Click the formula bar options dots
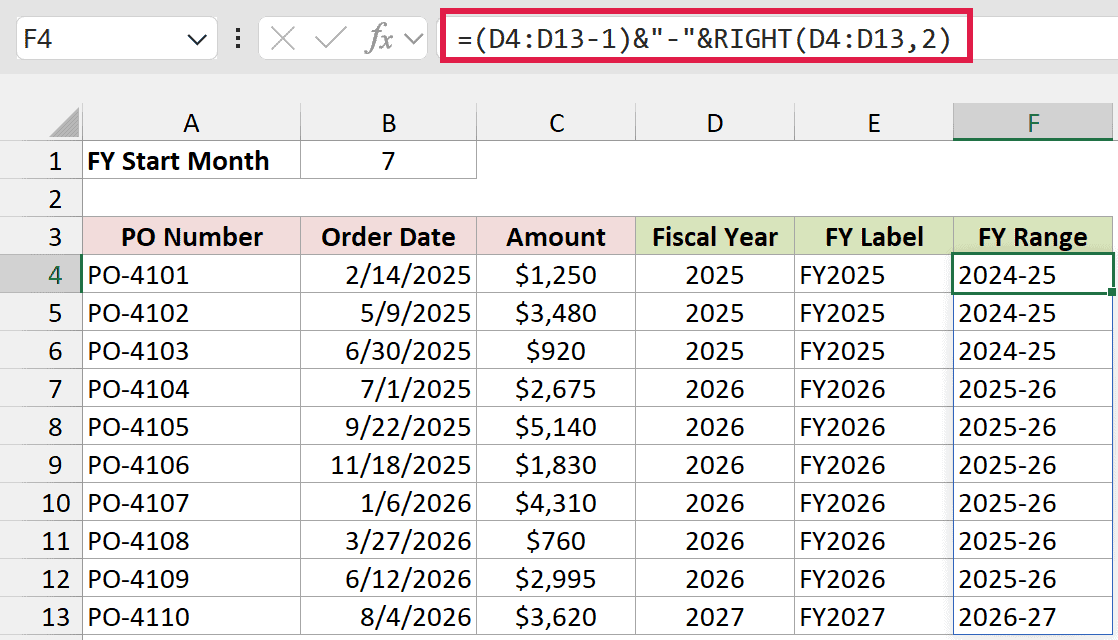This screenshot has width=1118, height=640. [x=238, y=38]
